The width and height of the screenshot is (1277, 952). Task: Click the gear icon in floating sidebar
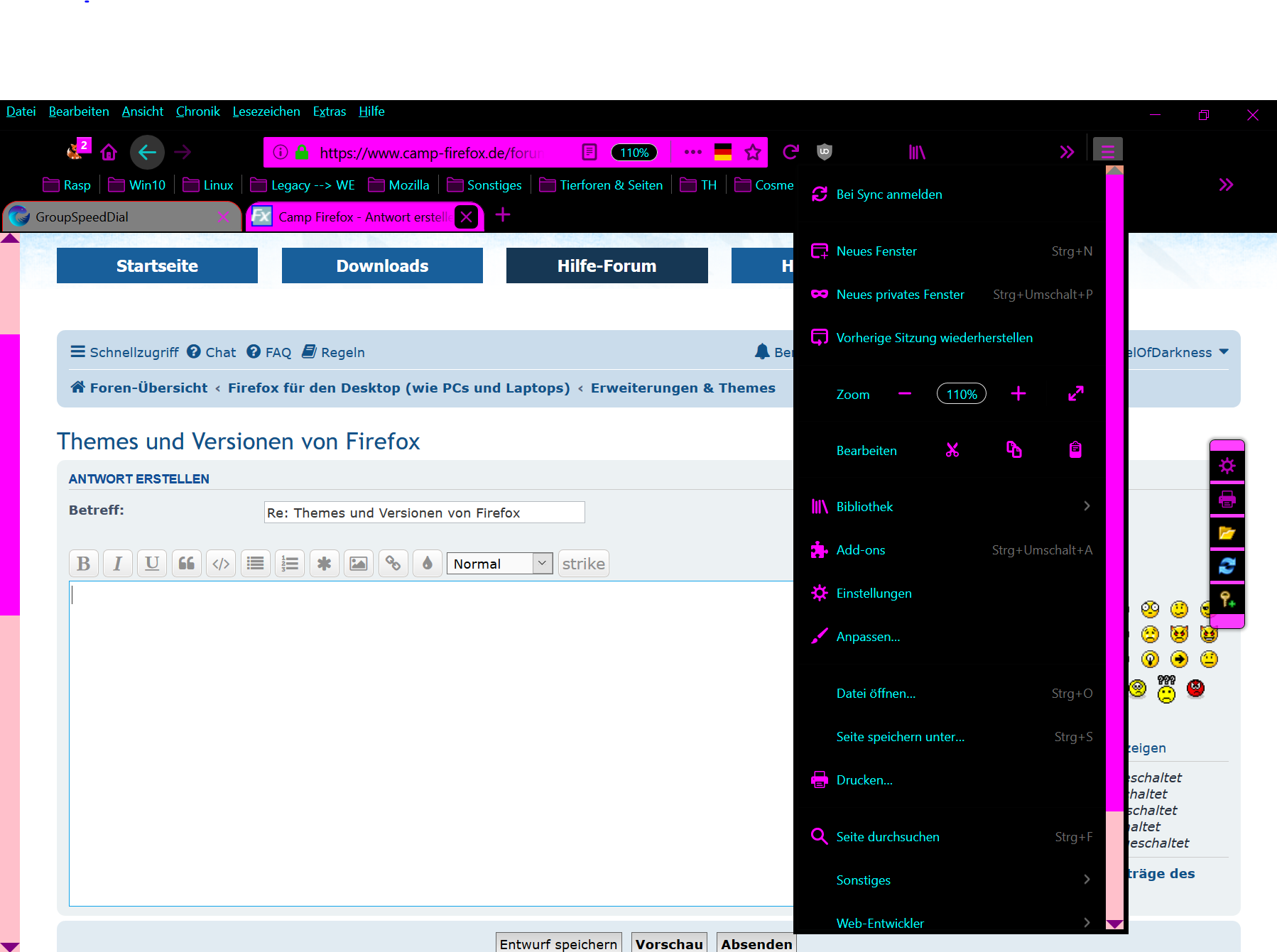click(x=1227, y=466)
